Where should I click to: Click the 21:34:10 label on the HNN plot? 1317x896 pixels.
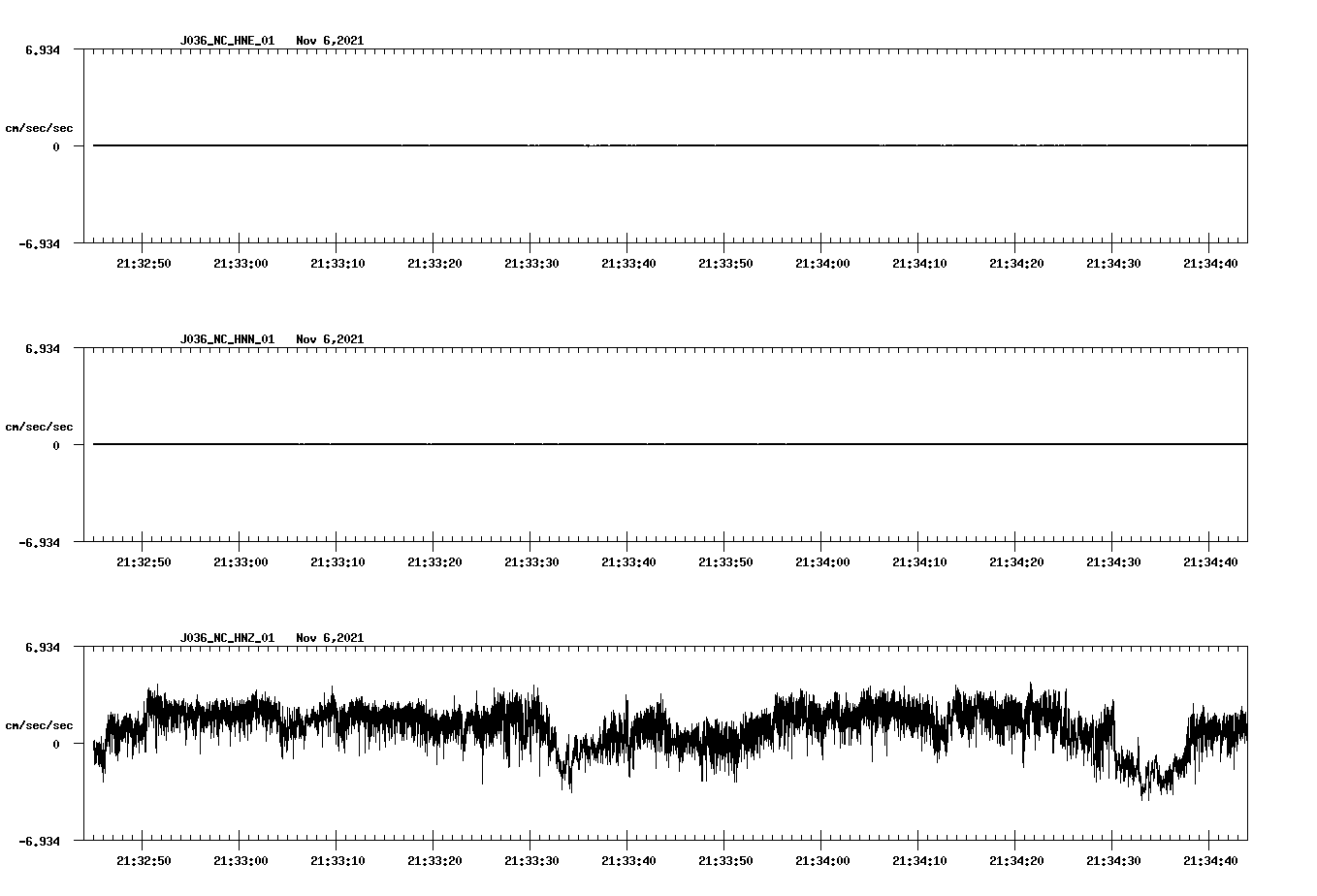pyautogui.click(x=919, y=562)
